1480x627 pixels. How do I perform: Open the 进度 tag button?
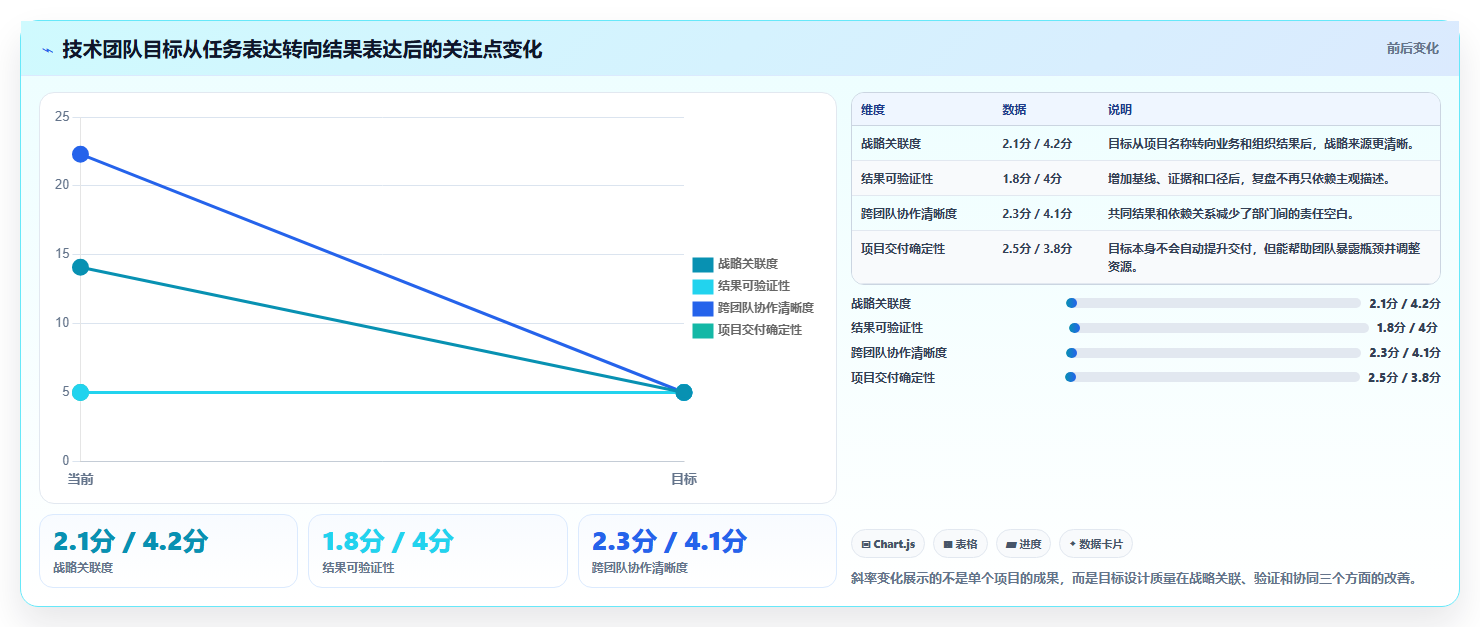[x=1023, y=544]
